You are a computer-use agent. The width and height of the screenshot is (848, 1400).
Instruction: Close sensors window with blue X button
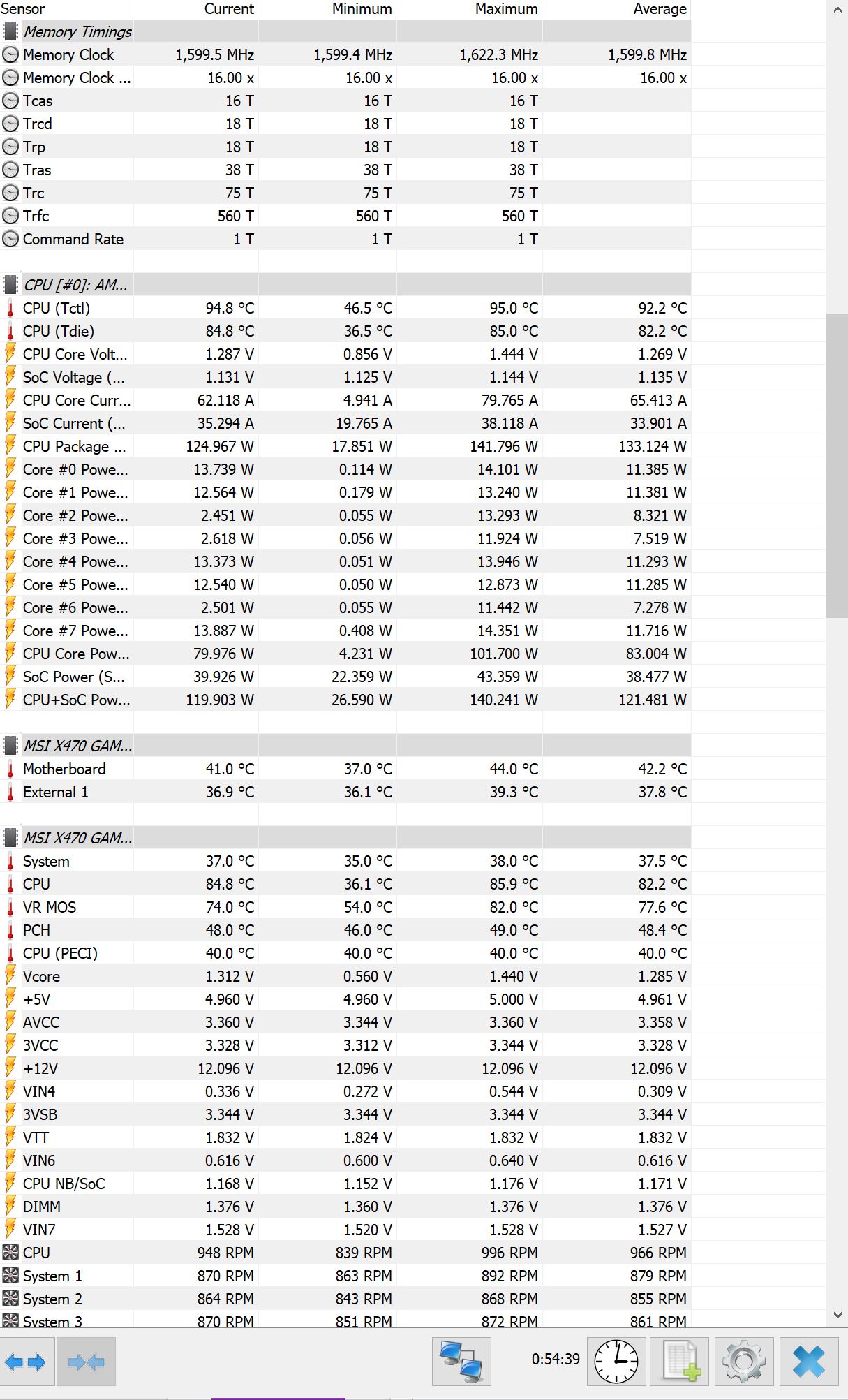809,1362
